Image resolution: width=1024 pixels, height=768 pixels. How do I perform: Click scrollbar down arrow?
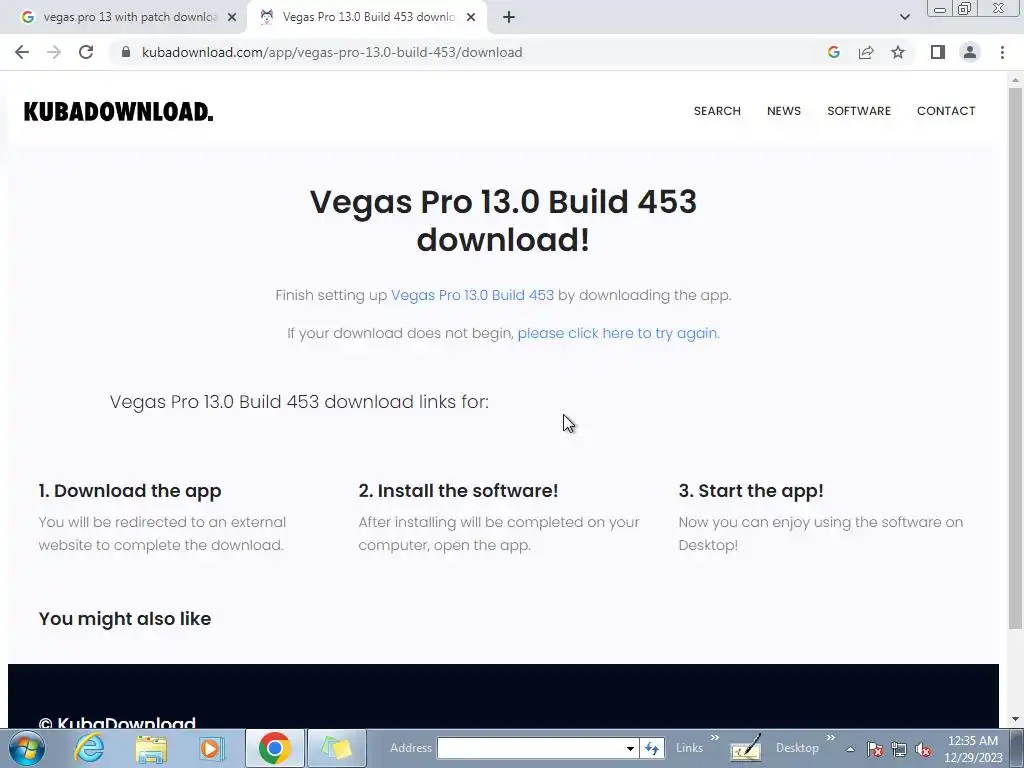pyautogui.click(x=1016, y=720)
